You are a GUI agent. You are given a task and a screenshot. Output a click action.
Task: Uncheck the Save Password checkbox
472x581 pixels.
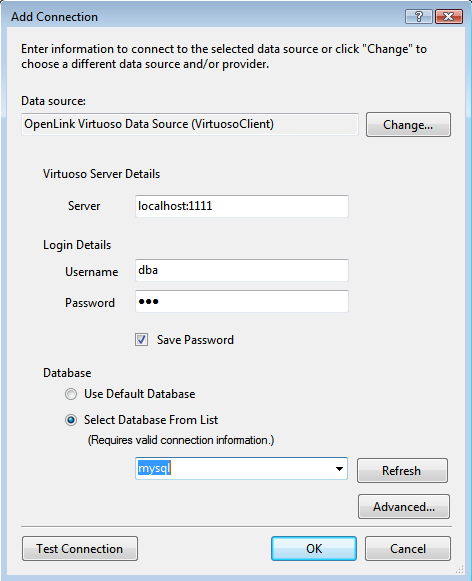(142, 339)
